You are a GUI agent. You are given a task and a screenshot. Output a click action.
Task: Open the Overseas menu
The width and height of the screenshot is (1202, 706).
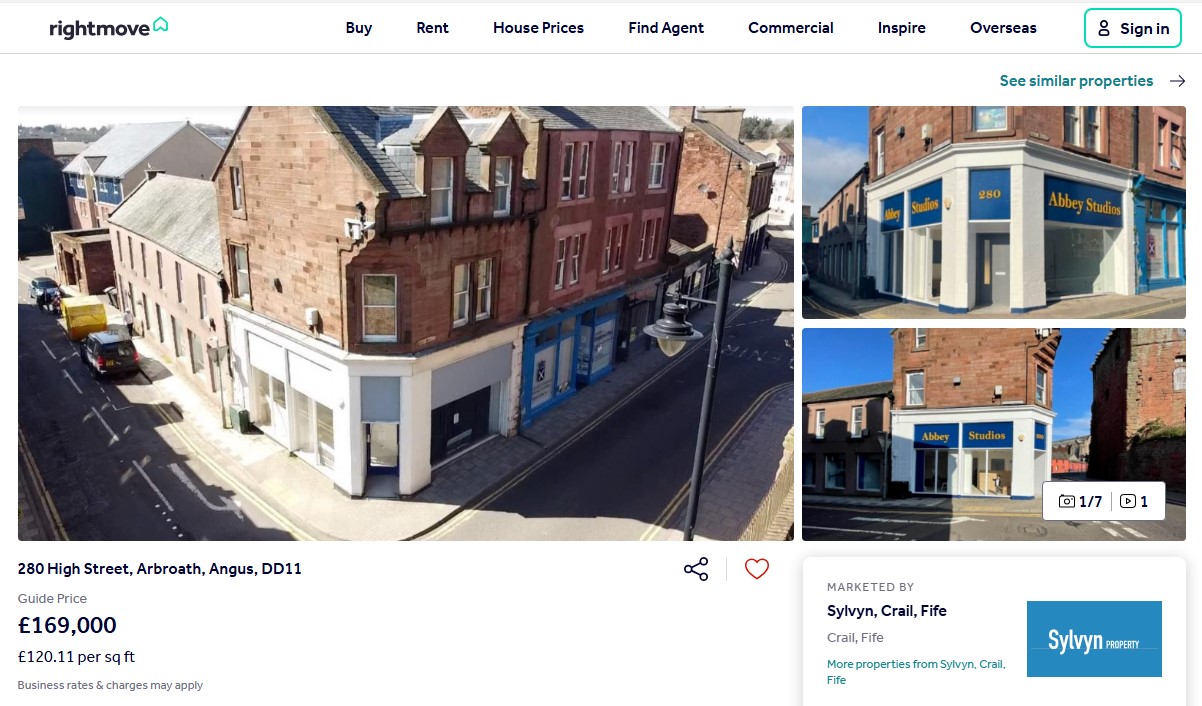[1003, 28]
